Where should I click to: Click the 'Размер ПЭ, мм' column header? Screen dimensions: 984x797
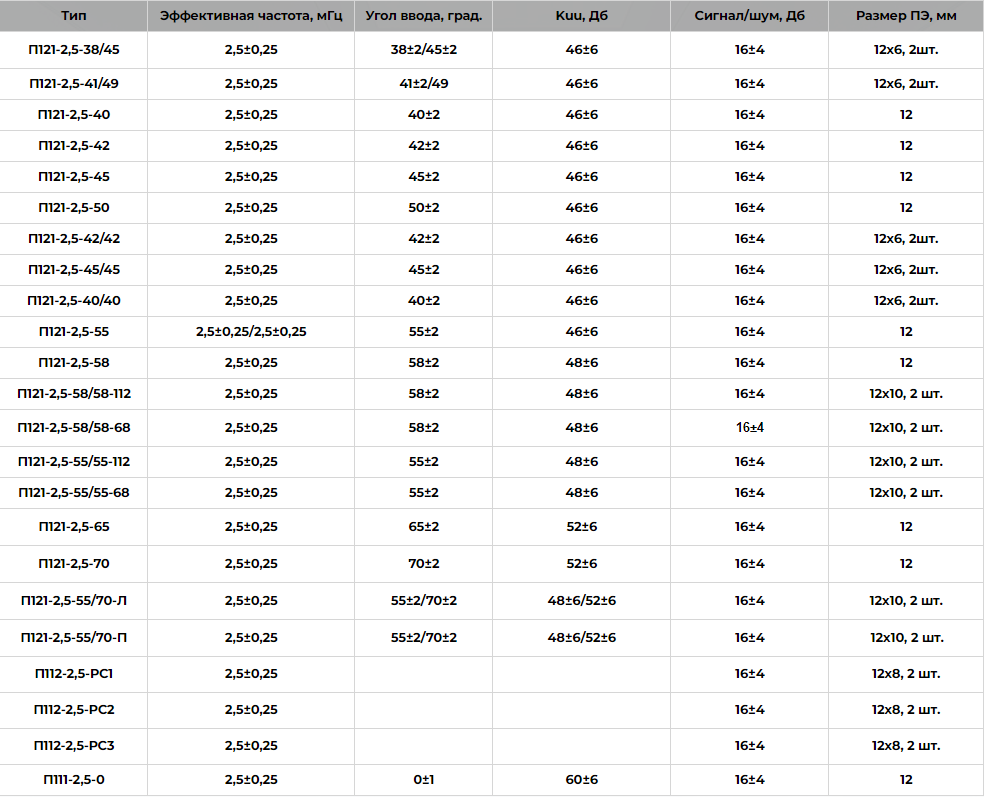[905, 17]
